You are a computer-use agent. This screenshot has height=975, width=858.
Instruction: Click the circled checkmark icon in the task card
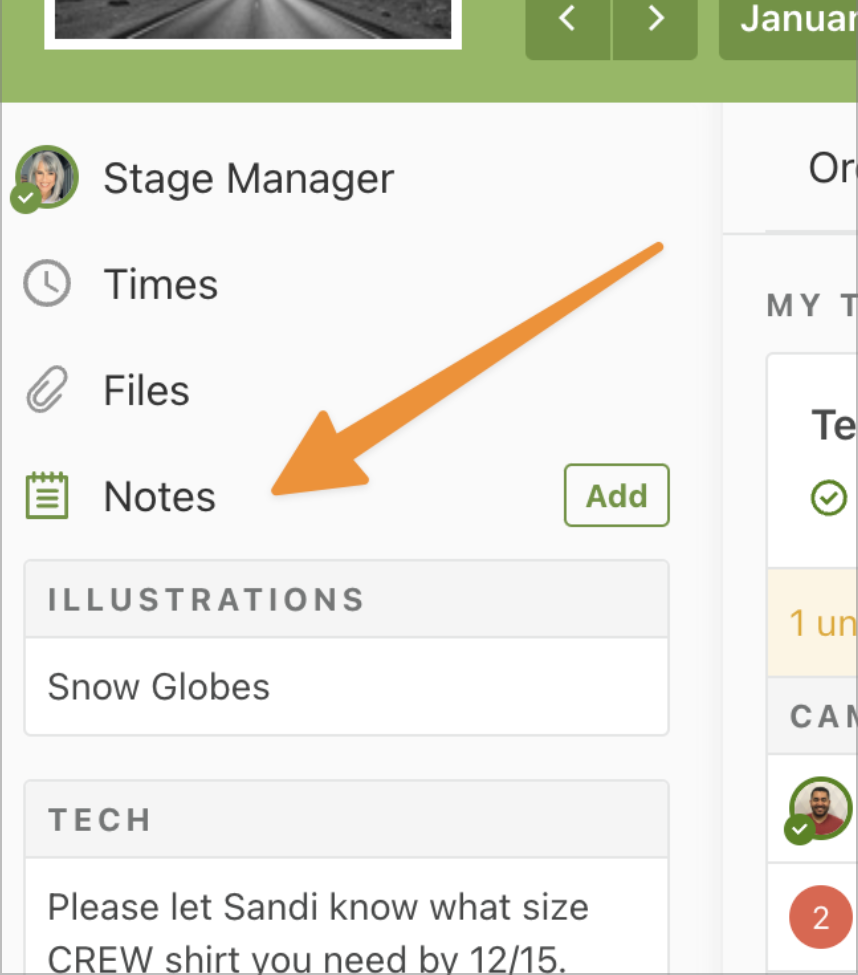click(829, 497)
